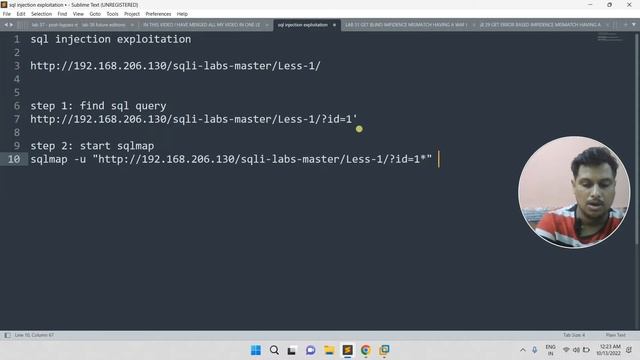The width and height of the screenshot is (640, 360).
Task: Click the webcam overlay of the presenter
Action: [x=574, y=192]
